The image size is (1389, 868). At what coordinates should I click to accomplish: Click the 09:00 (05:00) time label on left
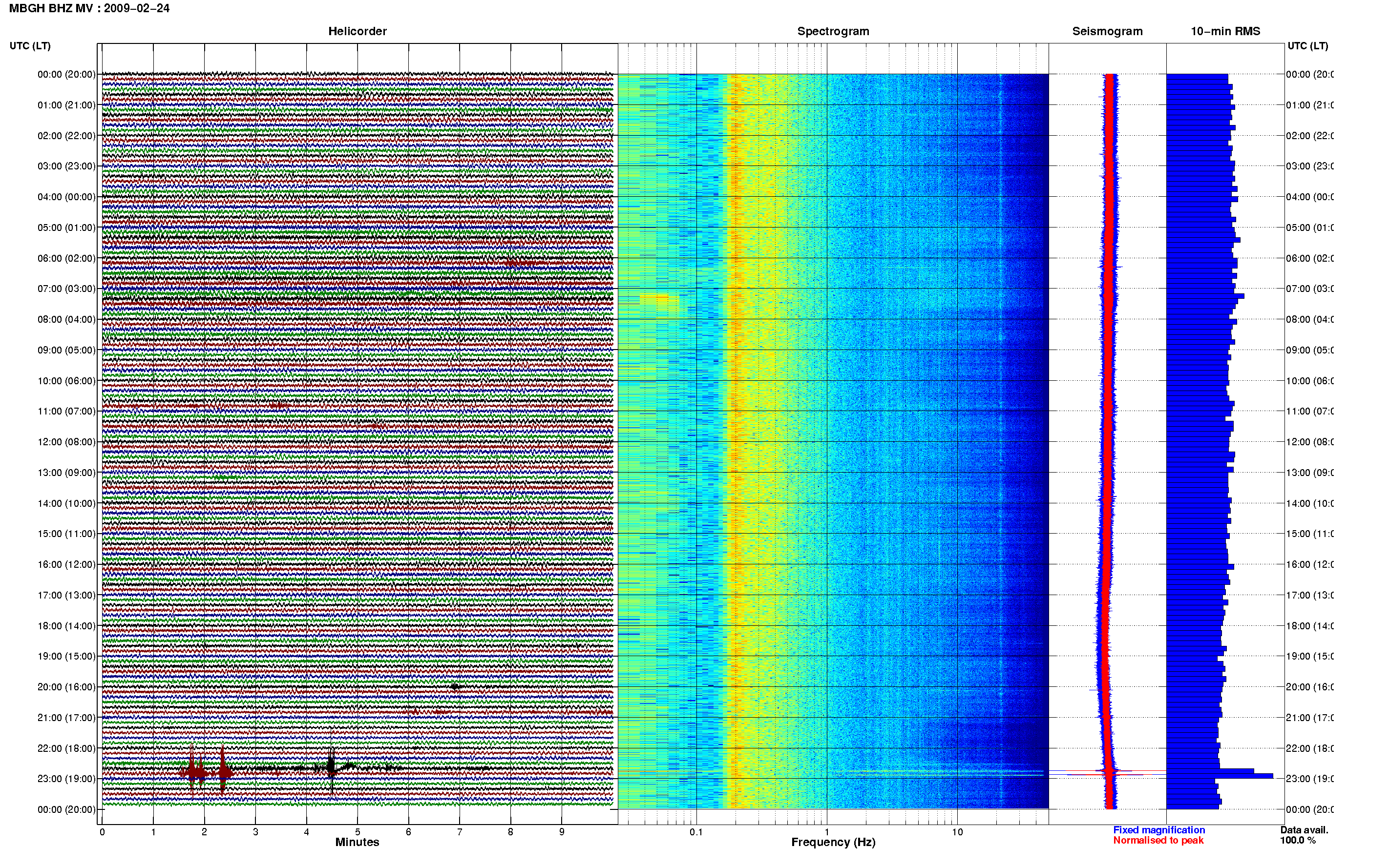coord(66,350)
